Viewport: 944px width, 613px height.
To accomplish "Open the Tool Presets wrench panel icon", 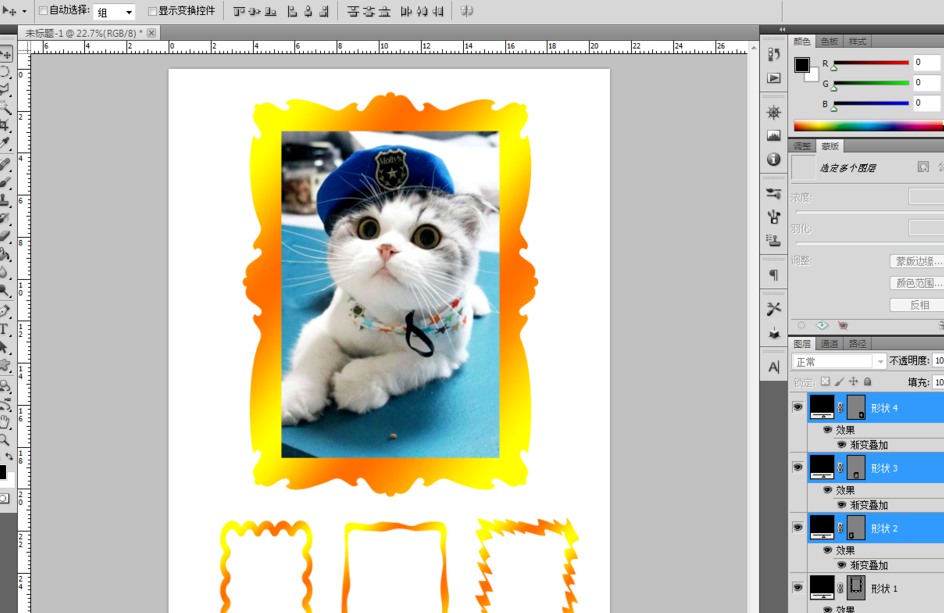I will 774,309.
